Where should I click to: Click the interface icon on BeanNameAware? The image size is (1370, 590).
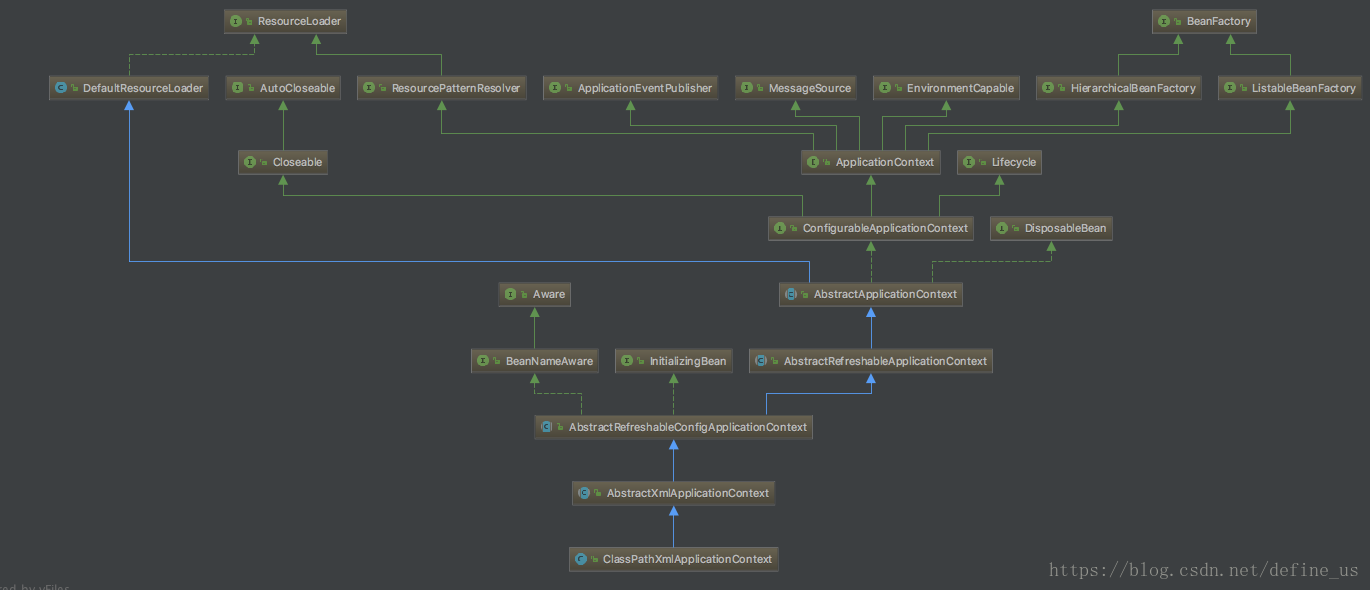coord(484,361)
